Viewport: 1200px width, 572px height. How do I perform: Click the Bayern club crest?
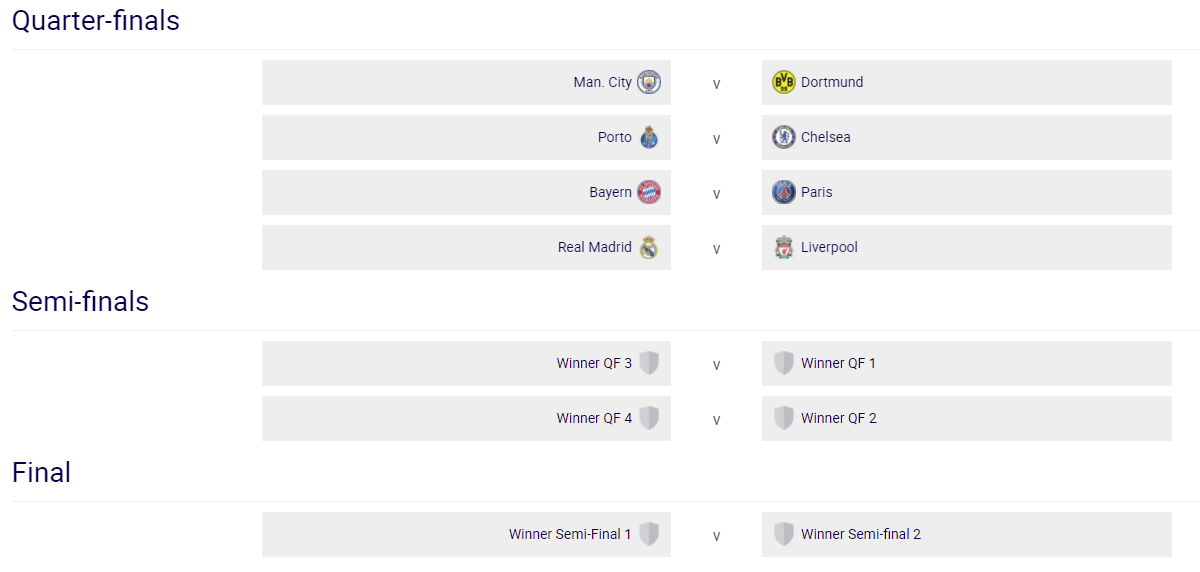(649, 192)
